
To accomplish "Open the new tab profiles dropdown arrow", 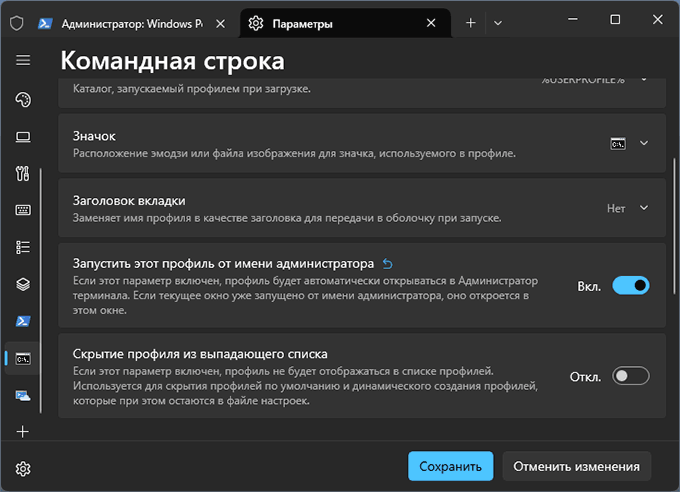I will [498, 23].
